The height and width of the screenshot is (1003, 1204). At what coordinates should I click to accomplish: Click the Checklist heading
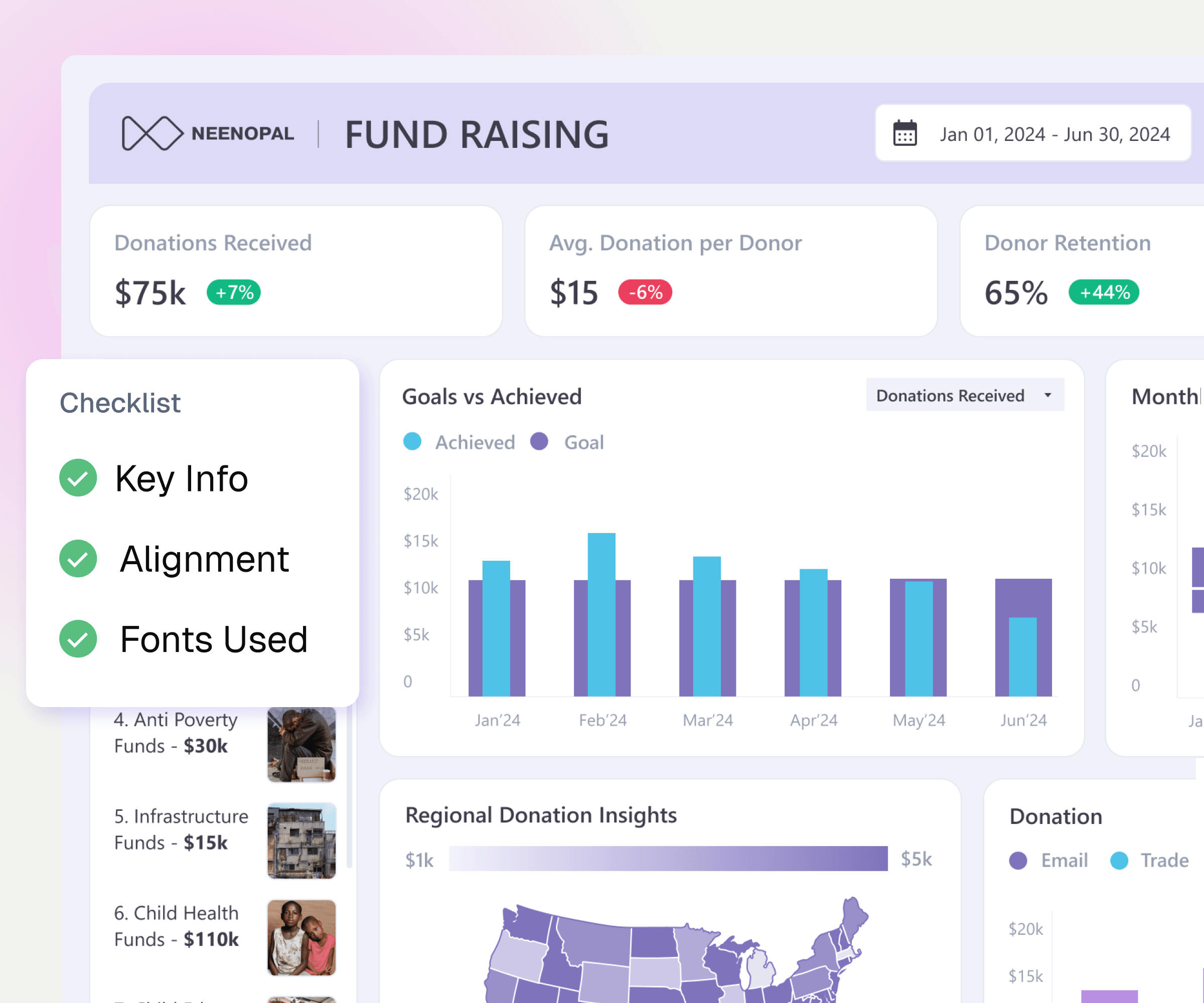120,403
